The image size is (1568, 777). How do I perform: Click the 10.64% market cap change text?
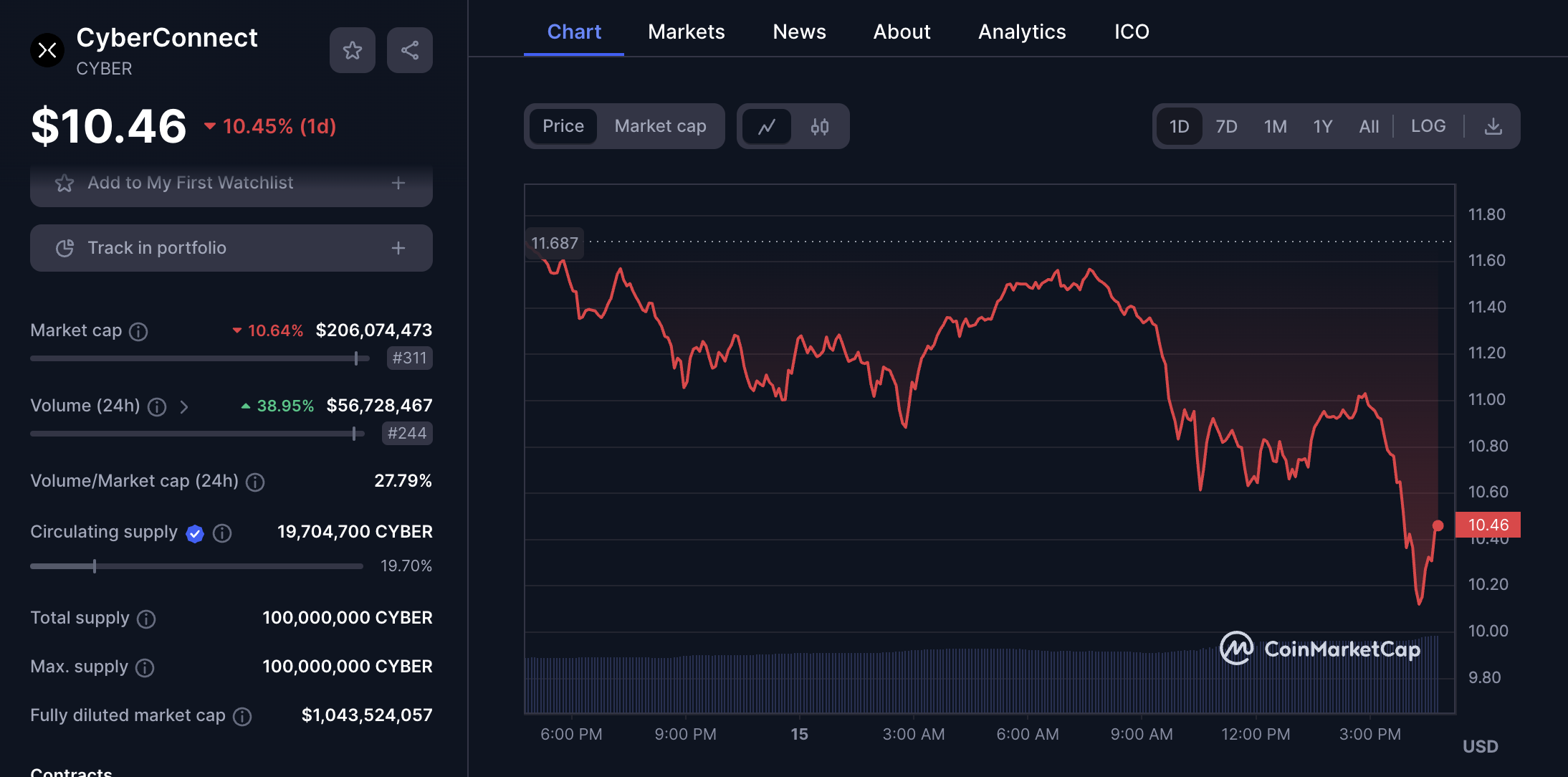tap(275, 330)
